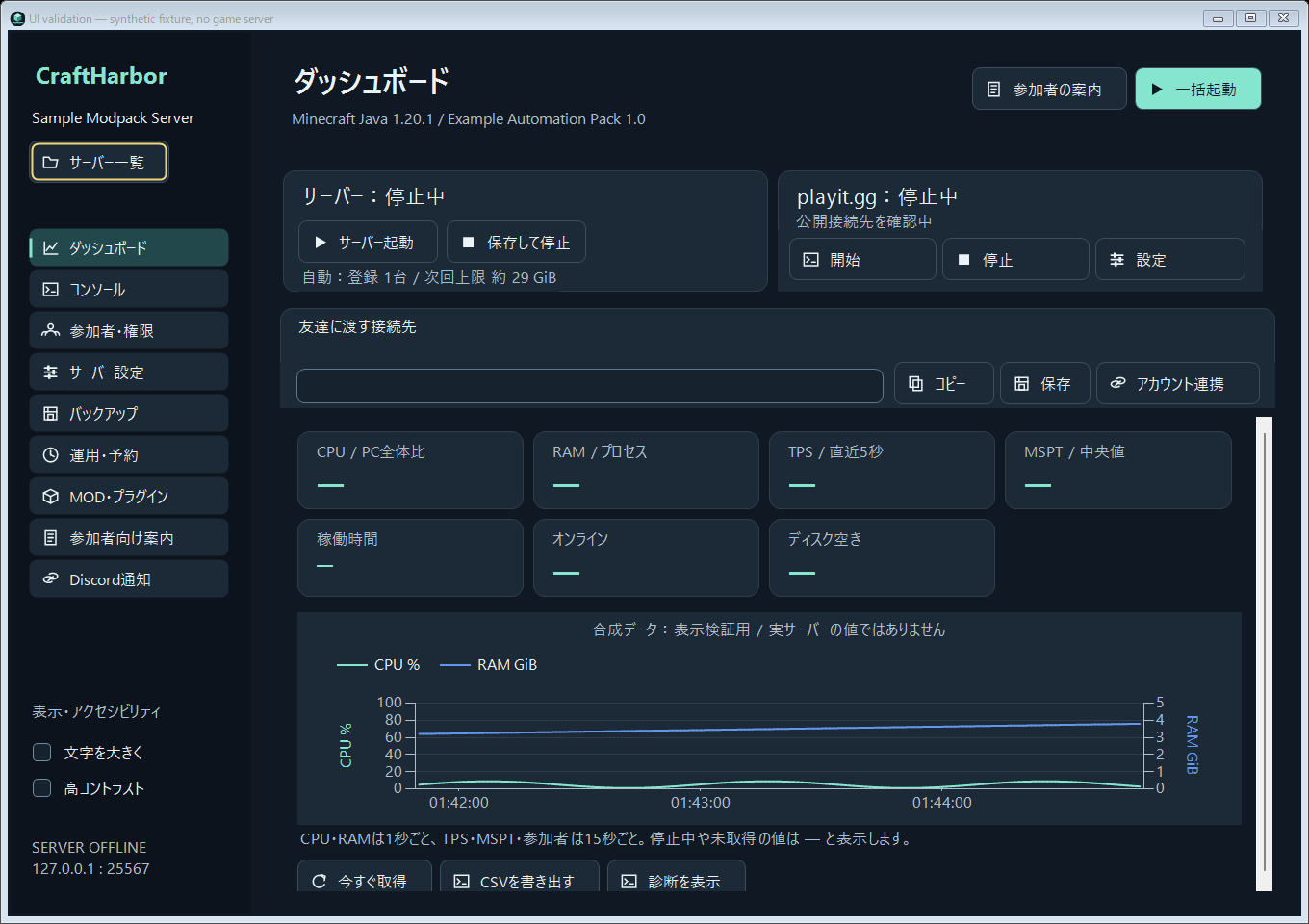Click the MSPT / 中央値 metric card
This screenshot has height=924, width=1309.
point(1117,470)
